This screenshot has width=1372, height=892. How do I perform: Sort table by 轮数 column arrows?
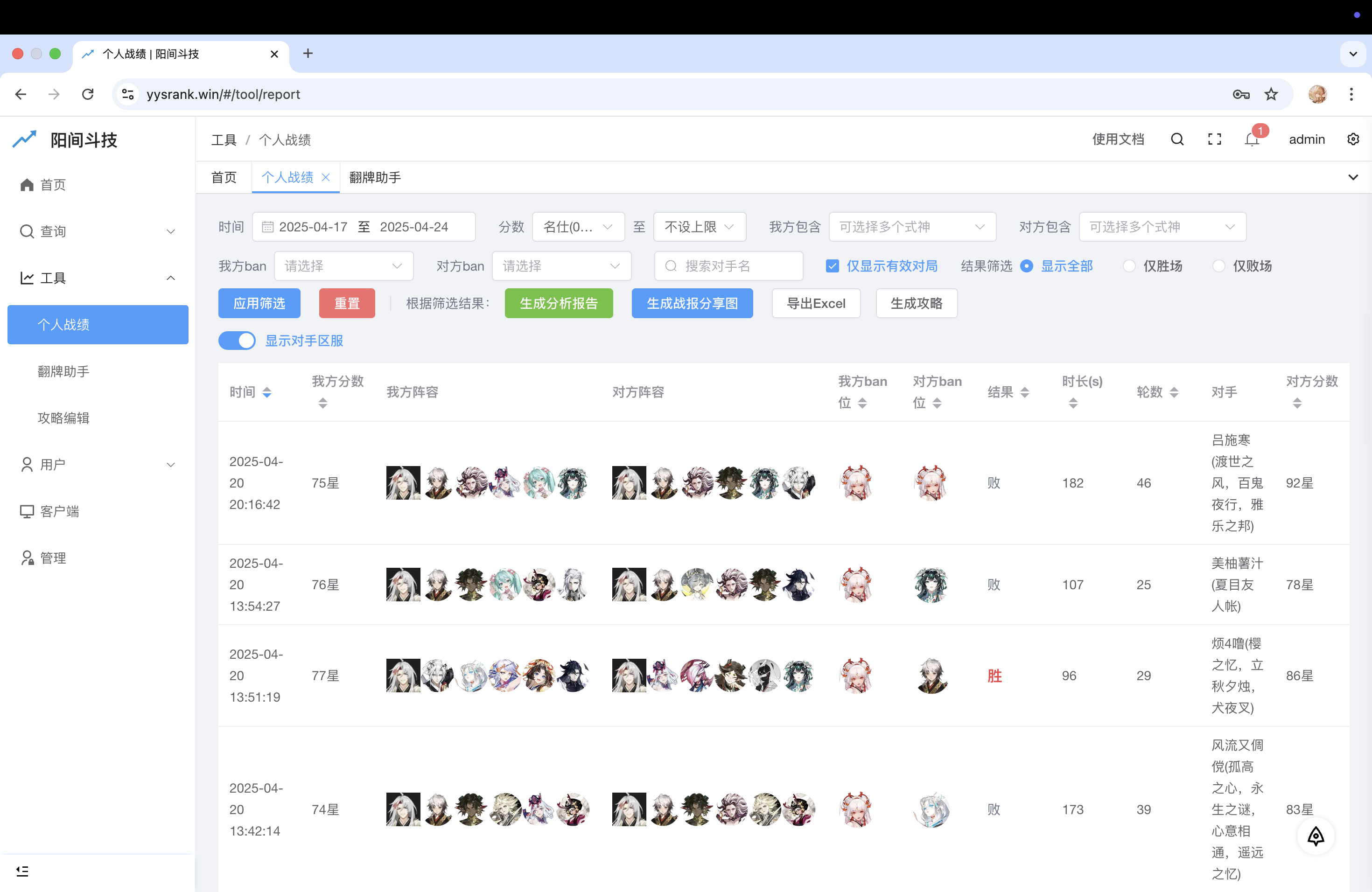[1174, 392]
